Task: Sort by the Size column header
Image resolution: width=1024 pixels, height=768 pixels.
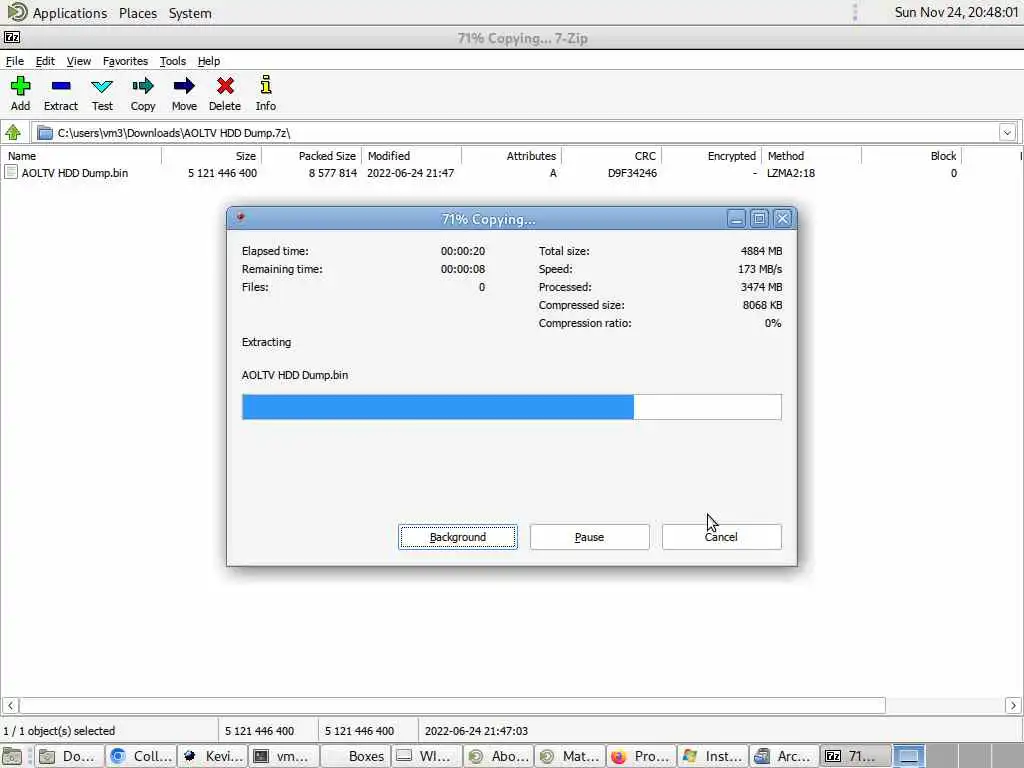Action: point(212,155)
